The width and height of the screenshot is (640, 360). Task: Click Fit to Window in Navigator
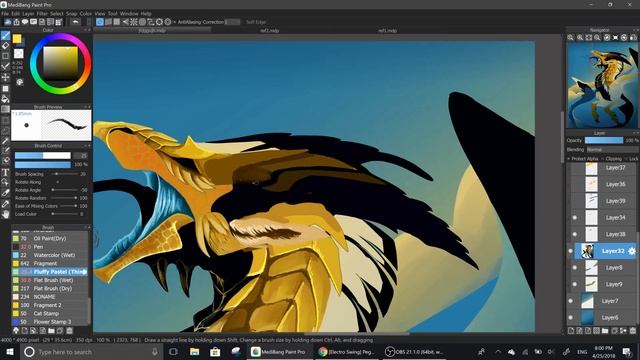click(589, 38)
